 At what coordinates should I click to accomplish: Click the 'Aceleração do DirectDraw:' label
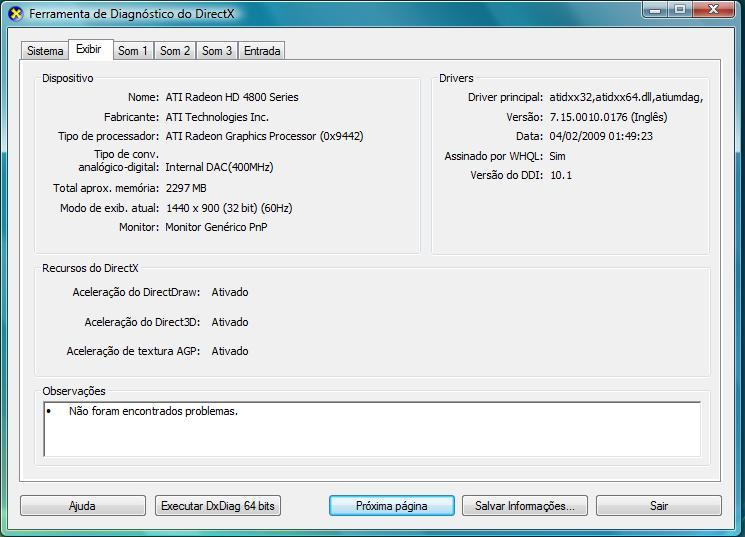[136, 292]
